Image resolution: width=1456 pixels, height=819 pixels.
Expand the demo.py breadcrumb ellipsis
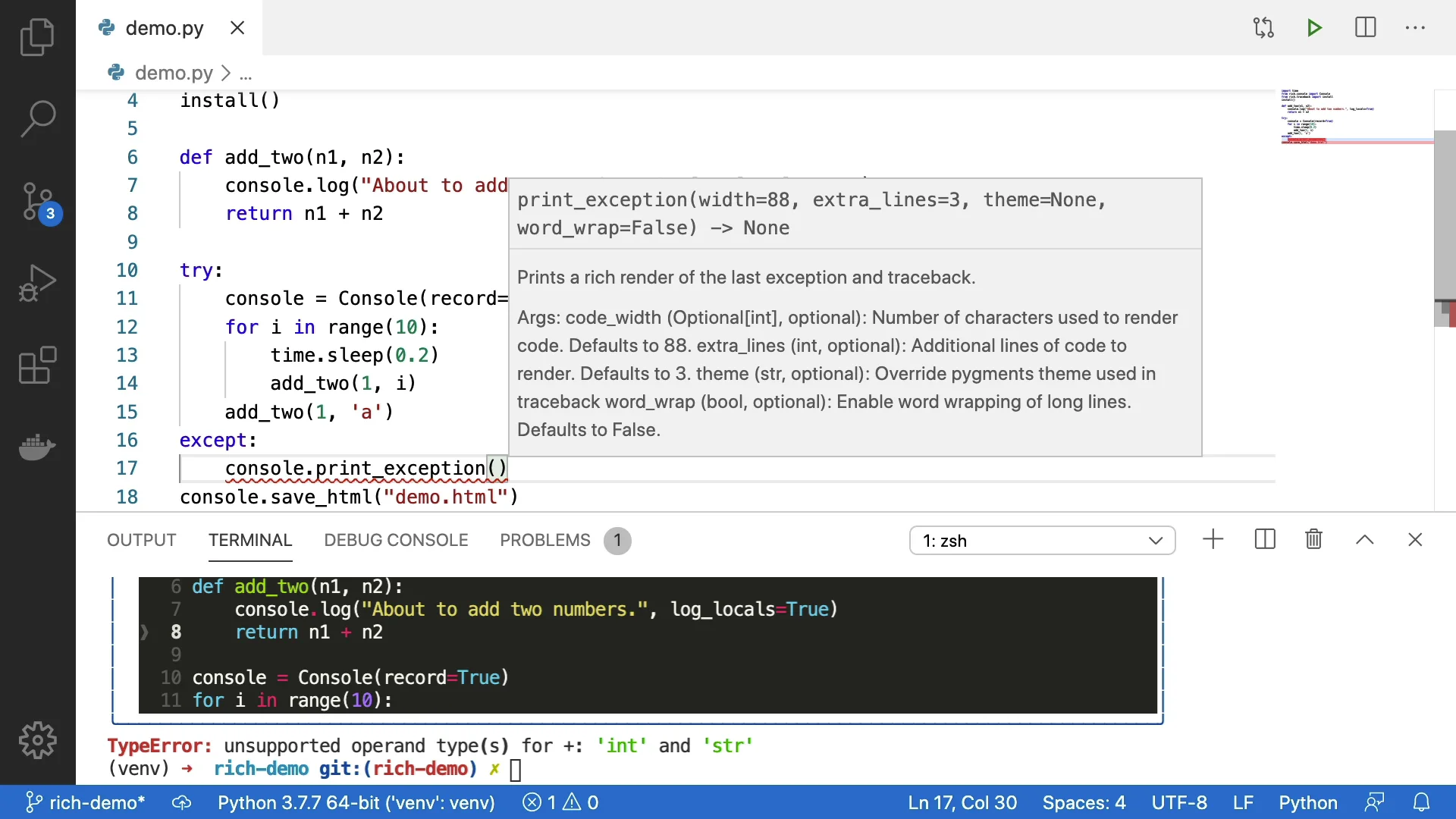pyautogui.click(x=246, y=74)
